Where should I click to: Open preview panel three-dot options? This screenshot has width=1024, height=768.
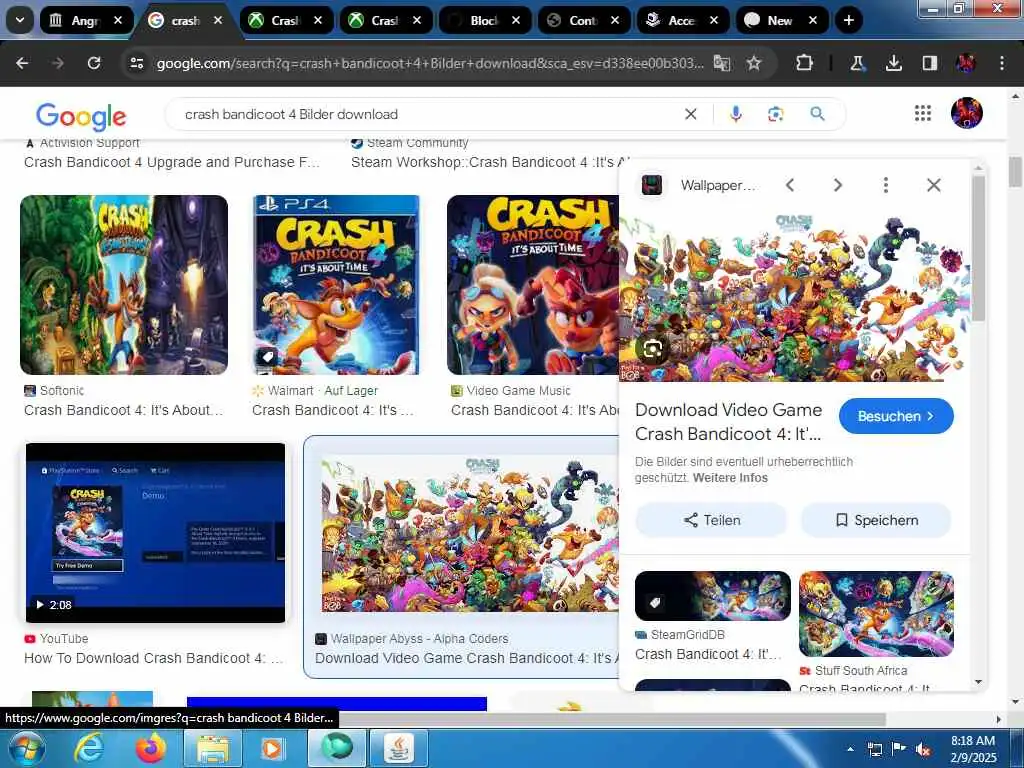(x=886, y=185)
